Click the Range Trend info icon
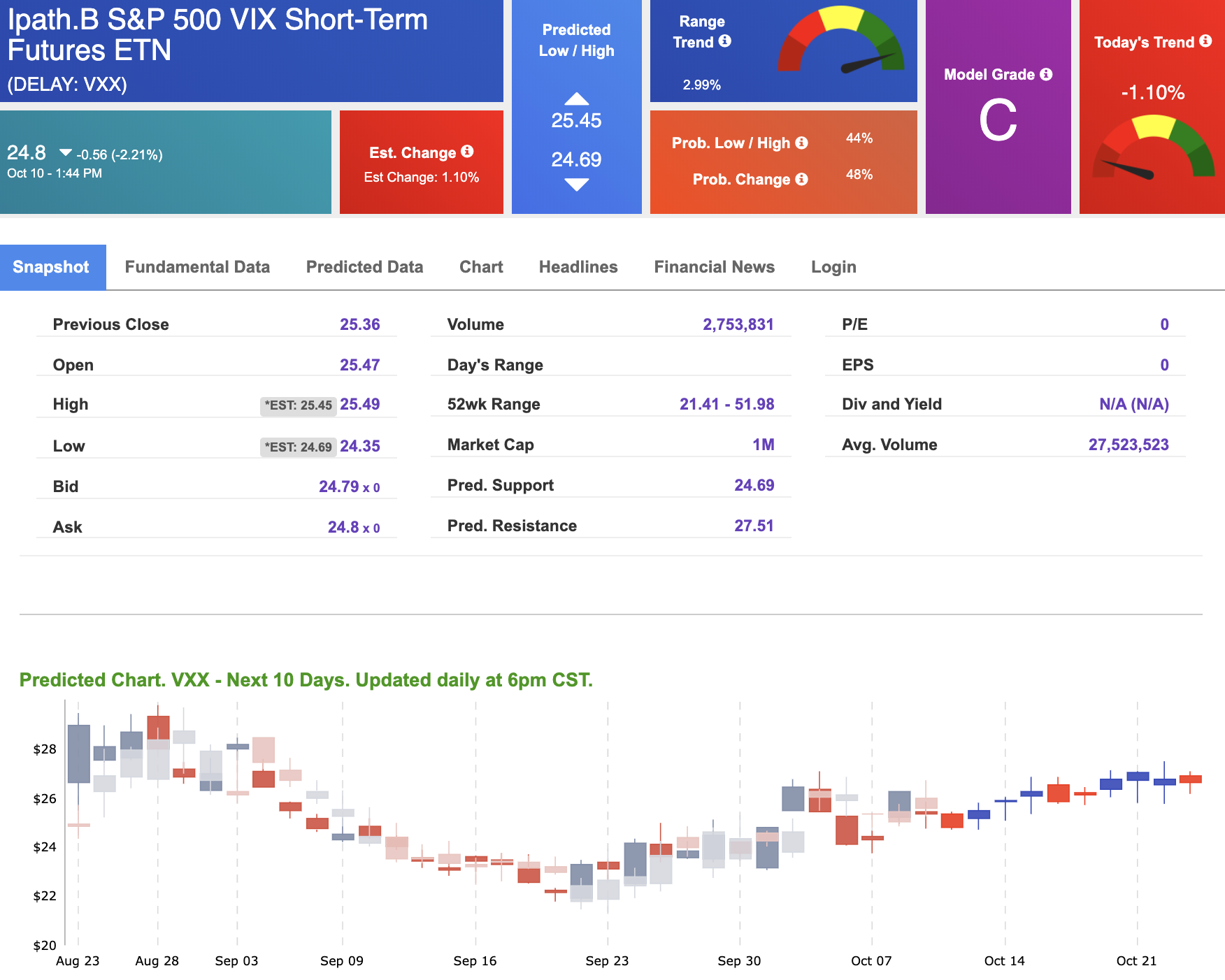The height and width of the screenshot is (980, 1225). 725,41
